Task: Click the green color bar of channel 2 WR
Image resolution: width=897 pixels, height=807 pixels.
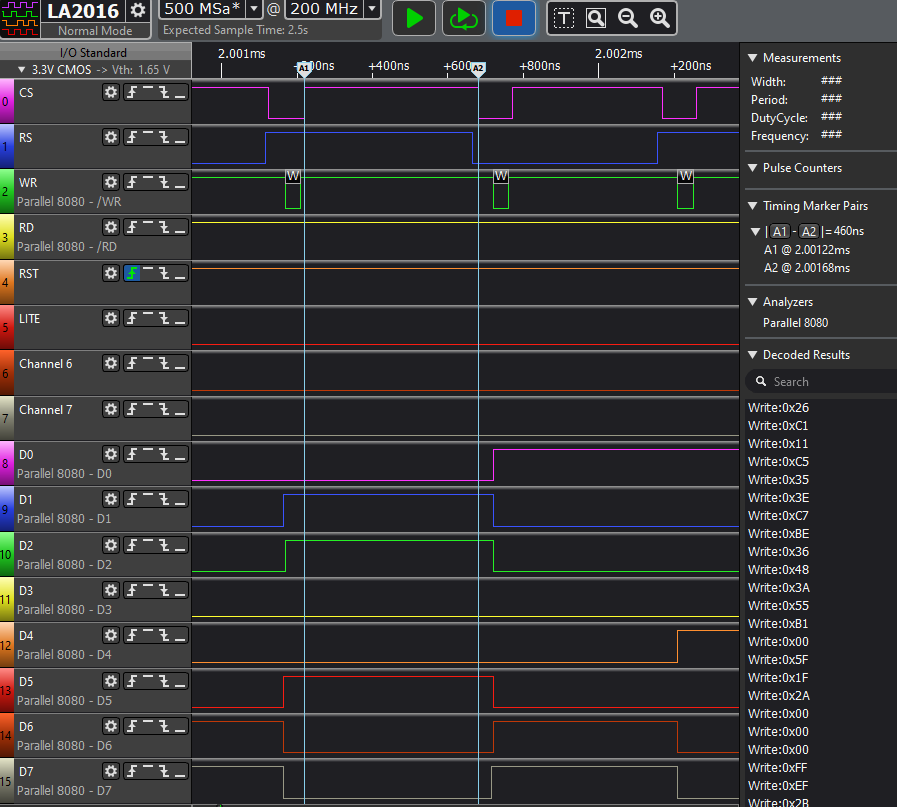Action: pyautogui.click(x=7, y=192)
